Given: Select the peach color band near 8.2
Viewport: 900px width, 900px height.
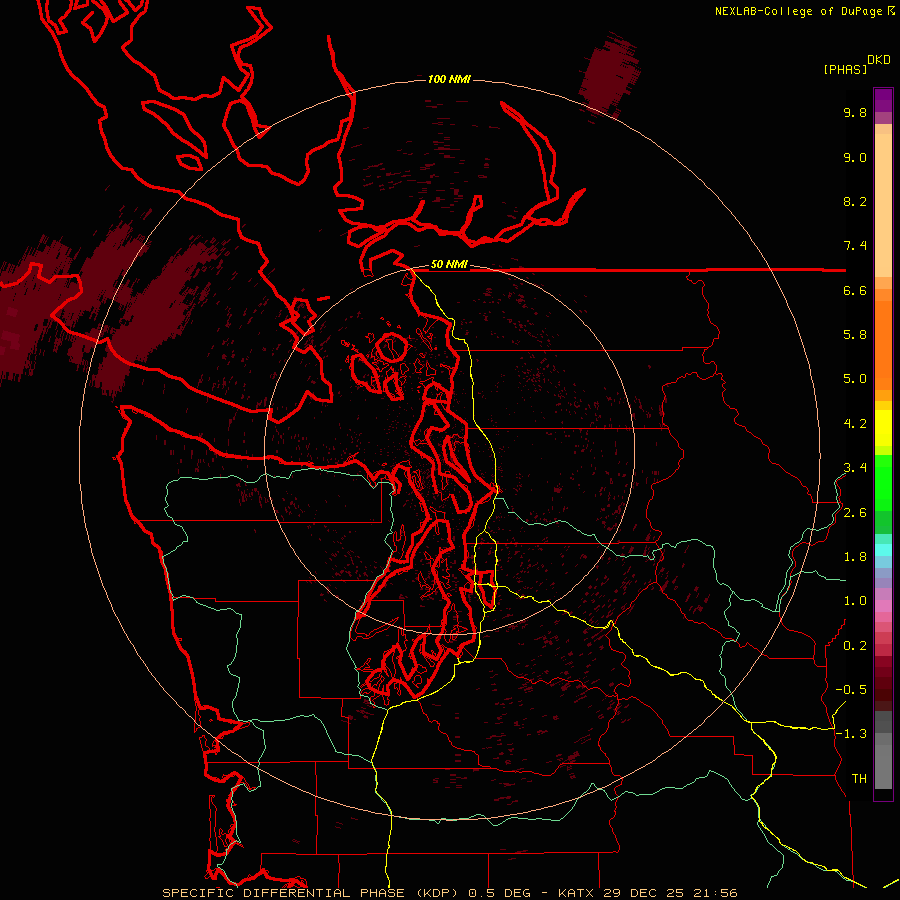Looking at the screenshot, I should [x=883, y=205].
